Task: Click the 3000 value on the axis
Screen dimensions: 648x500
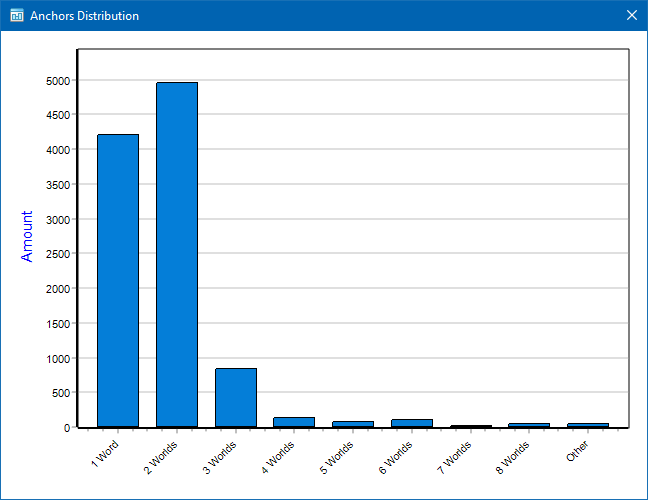Action: [x=58, y=220]
